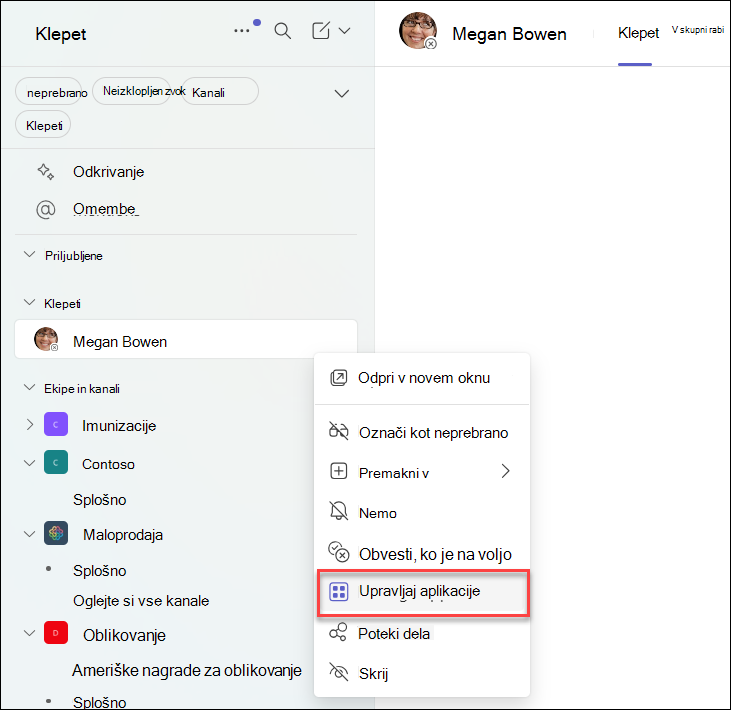The image size is (731, 710).
Task: Collapse the Oblikovanje team
Action: pyautogui.click(x=29, y=633)
